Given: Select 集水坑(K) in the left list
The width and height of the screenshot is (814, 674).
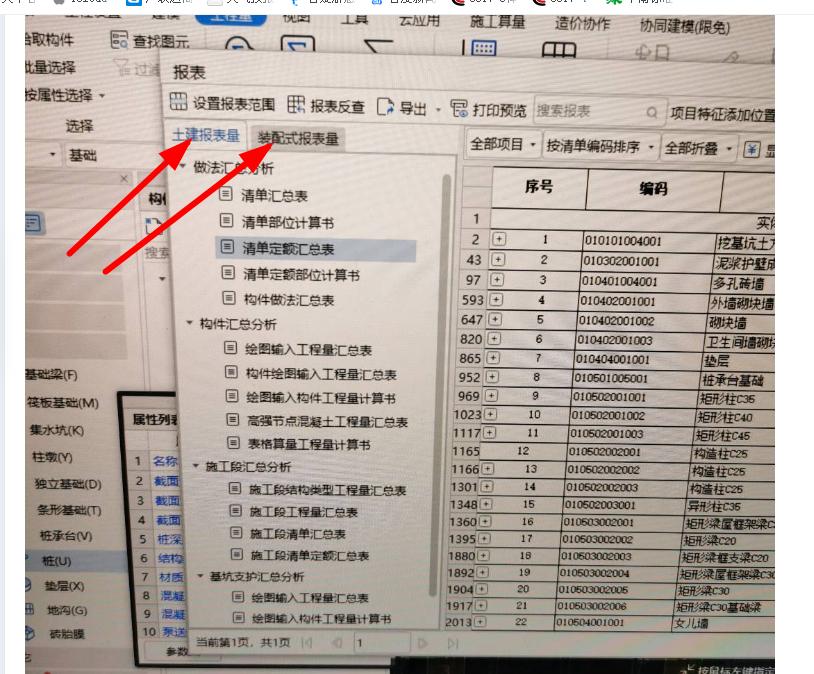Looking at the screenshot, I should tap(57, 430).
